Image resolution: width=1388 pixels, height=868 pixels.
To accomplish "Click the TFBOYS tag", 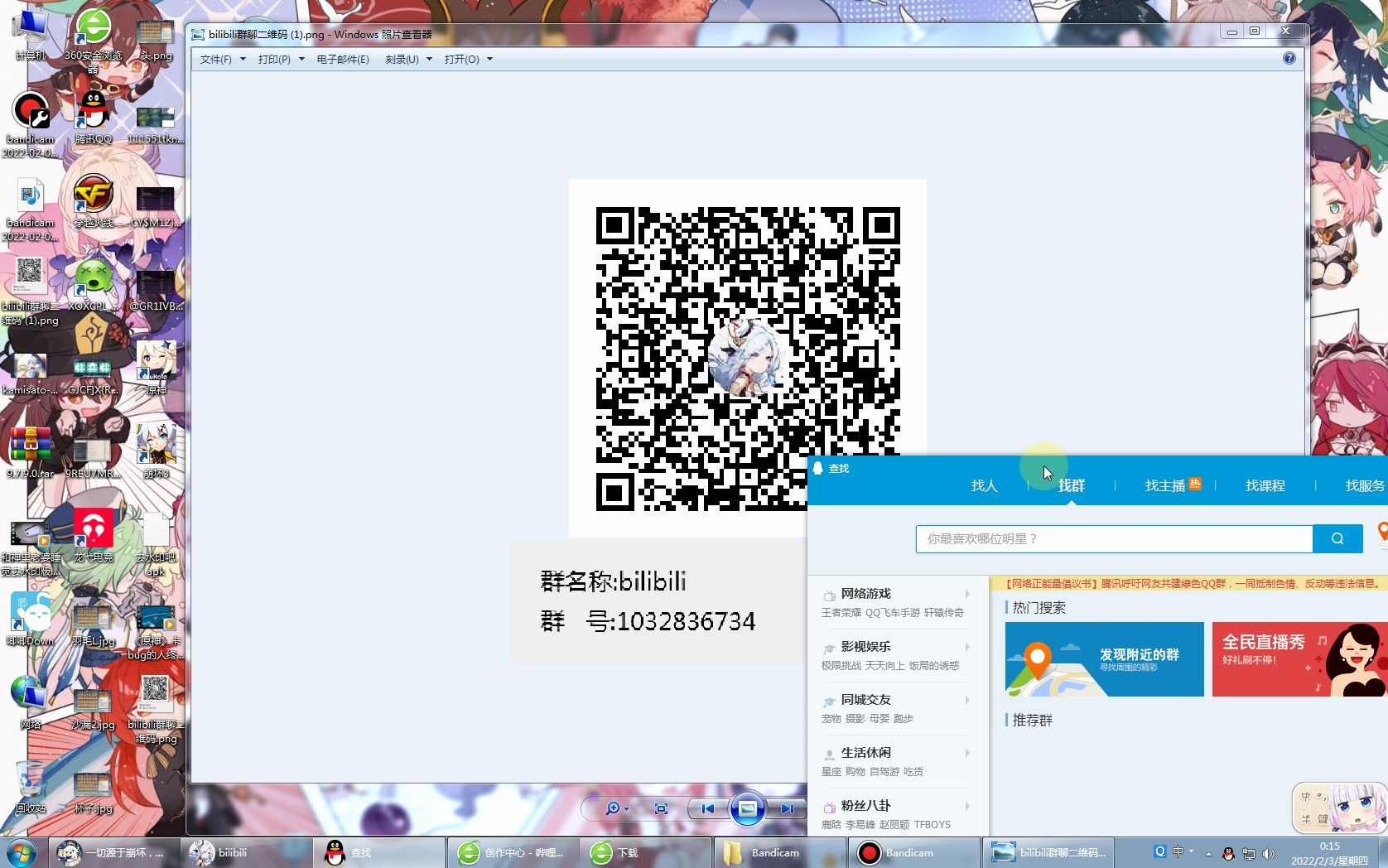I will [932, 825].
